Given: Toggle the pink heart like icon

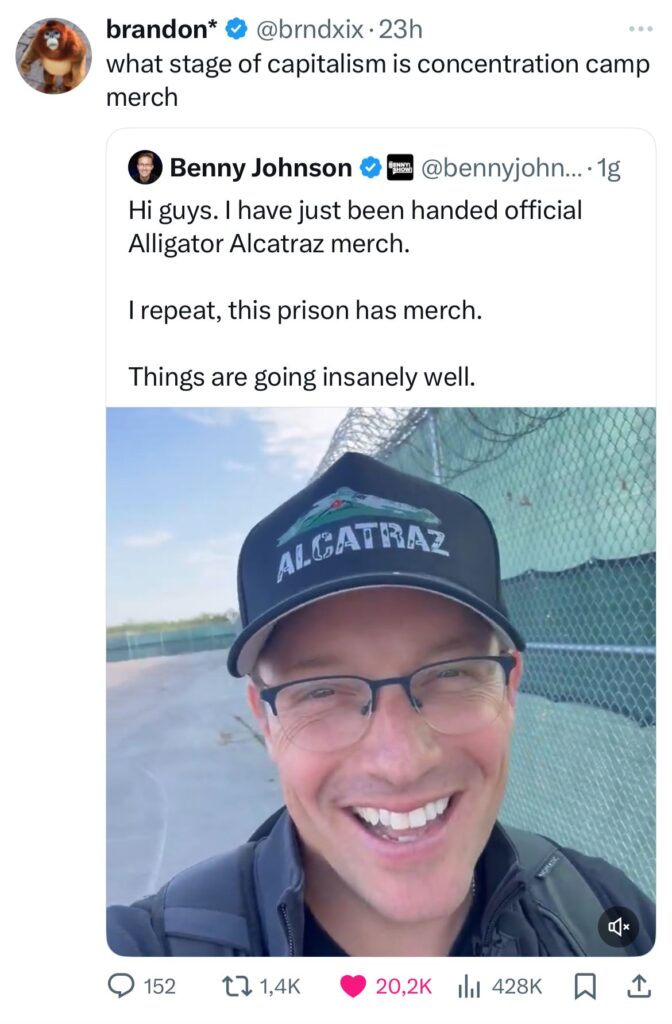Looking at the screenshot, I should [353, 986].
